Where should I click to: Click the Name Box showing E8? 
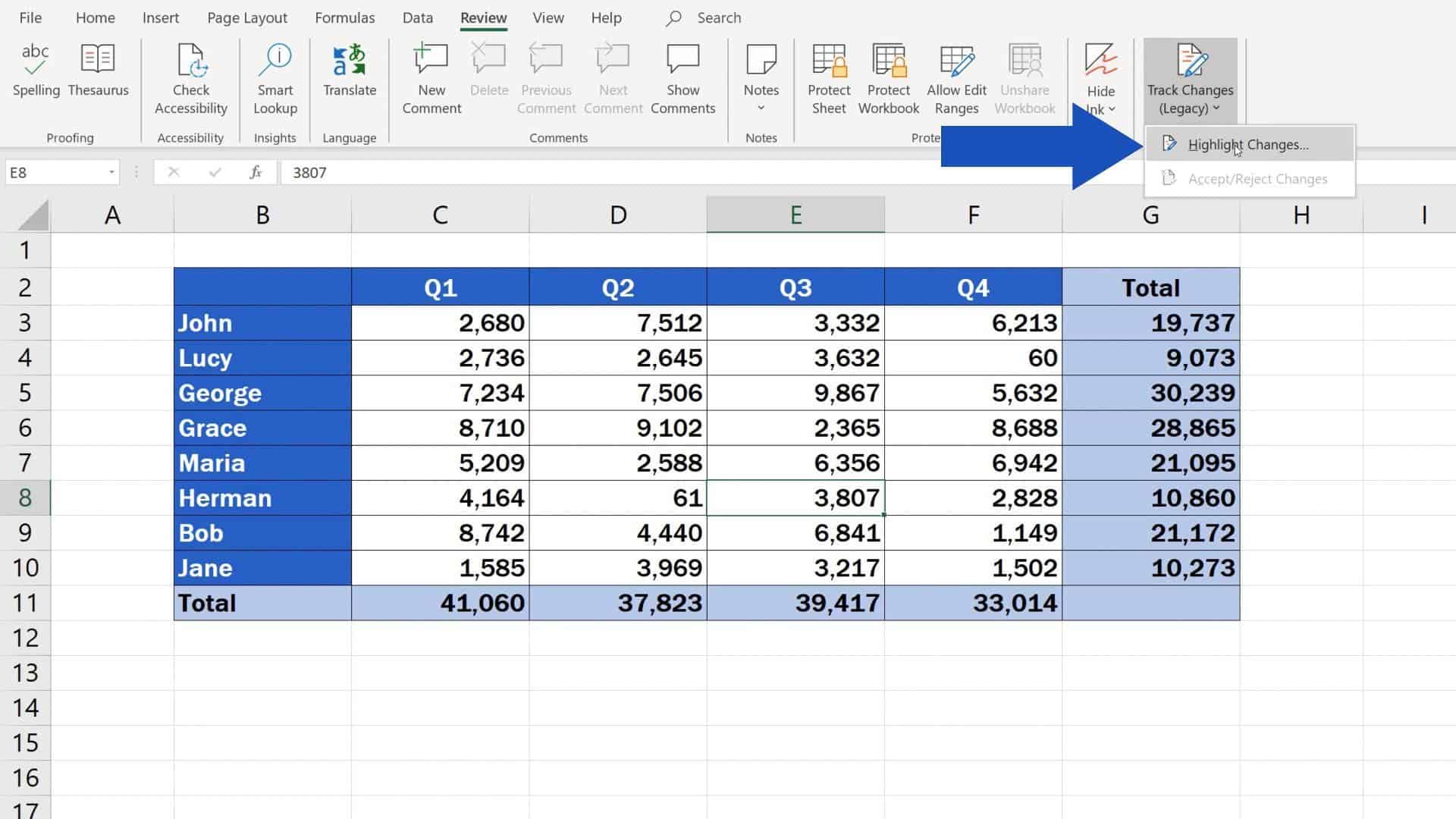[53, 172]
